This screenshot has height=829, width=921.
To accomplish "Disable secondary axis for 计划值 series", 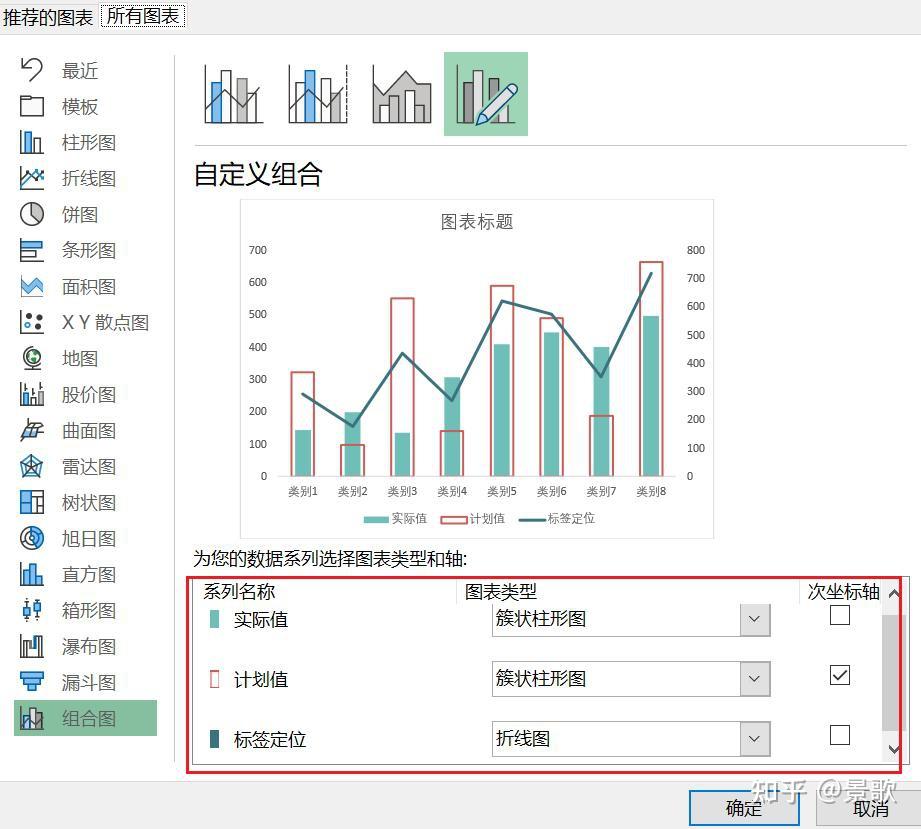I will (x=840, y=676).
